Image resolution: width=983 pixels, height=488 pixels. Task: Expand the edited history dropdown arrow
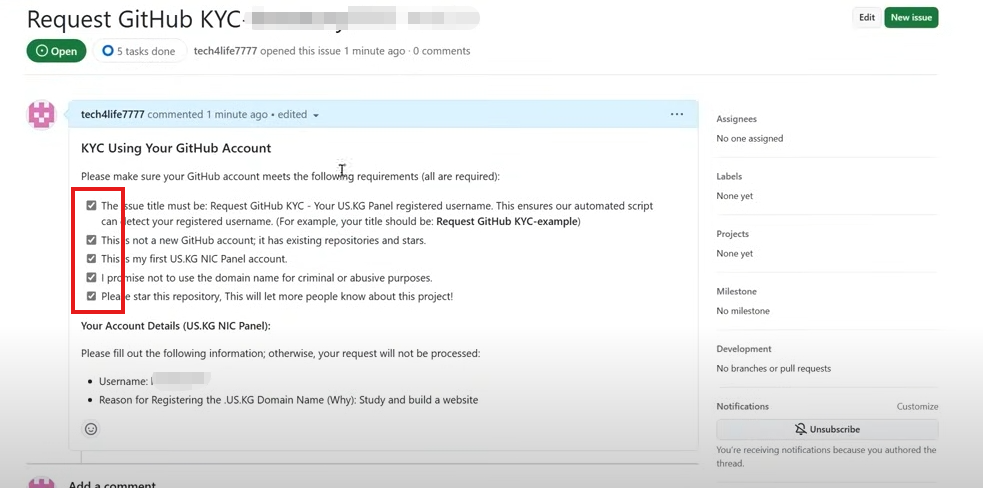coord(316,115)
